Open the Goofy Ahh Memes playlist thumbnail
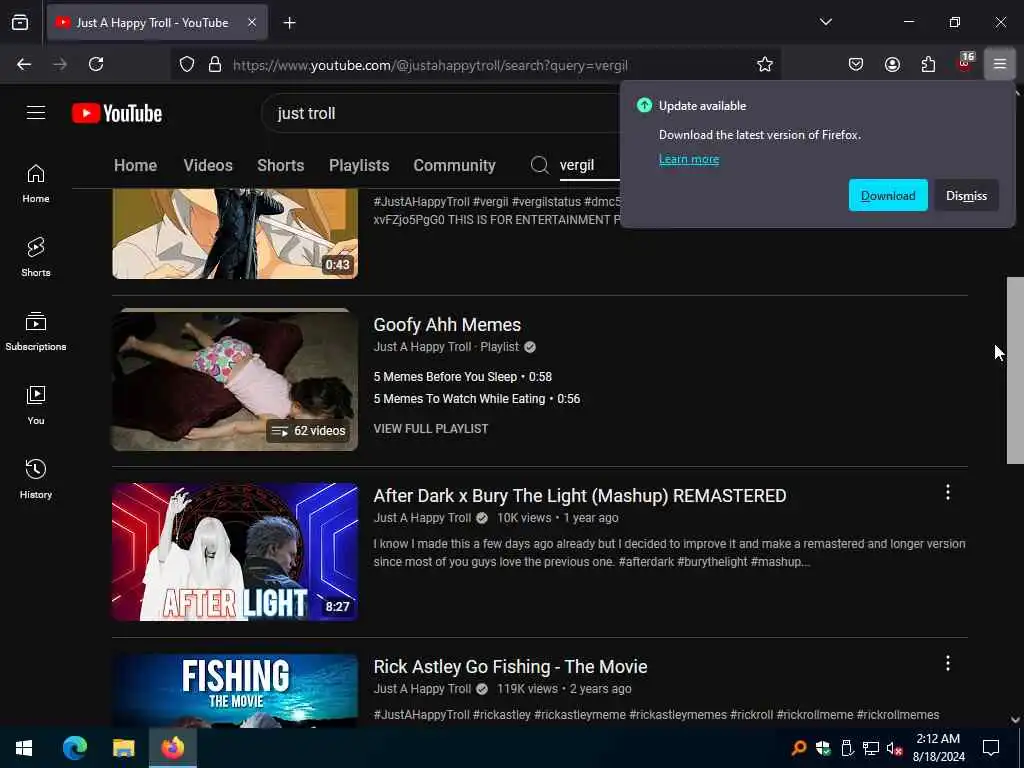1024x768 pixels. (x=235, y=380)
